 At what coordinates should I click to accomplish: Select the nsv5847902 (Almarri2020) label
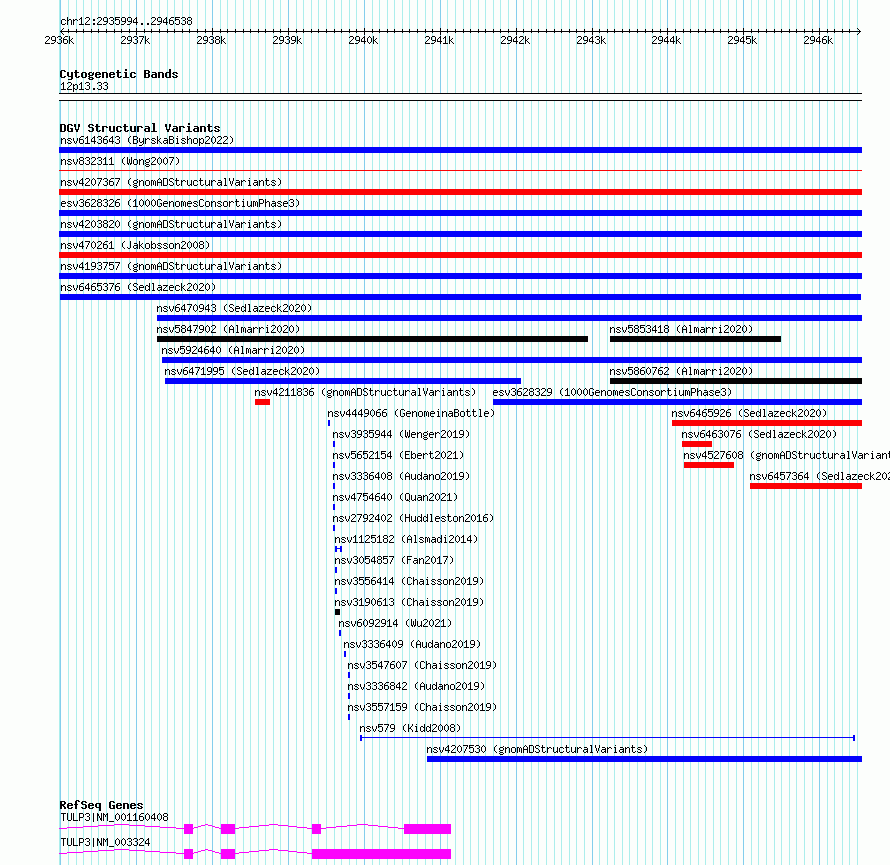point(228,329)
